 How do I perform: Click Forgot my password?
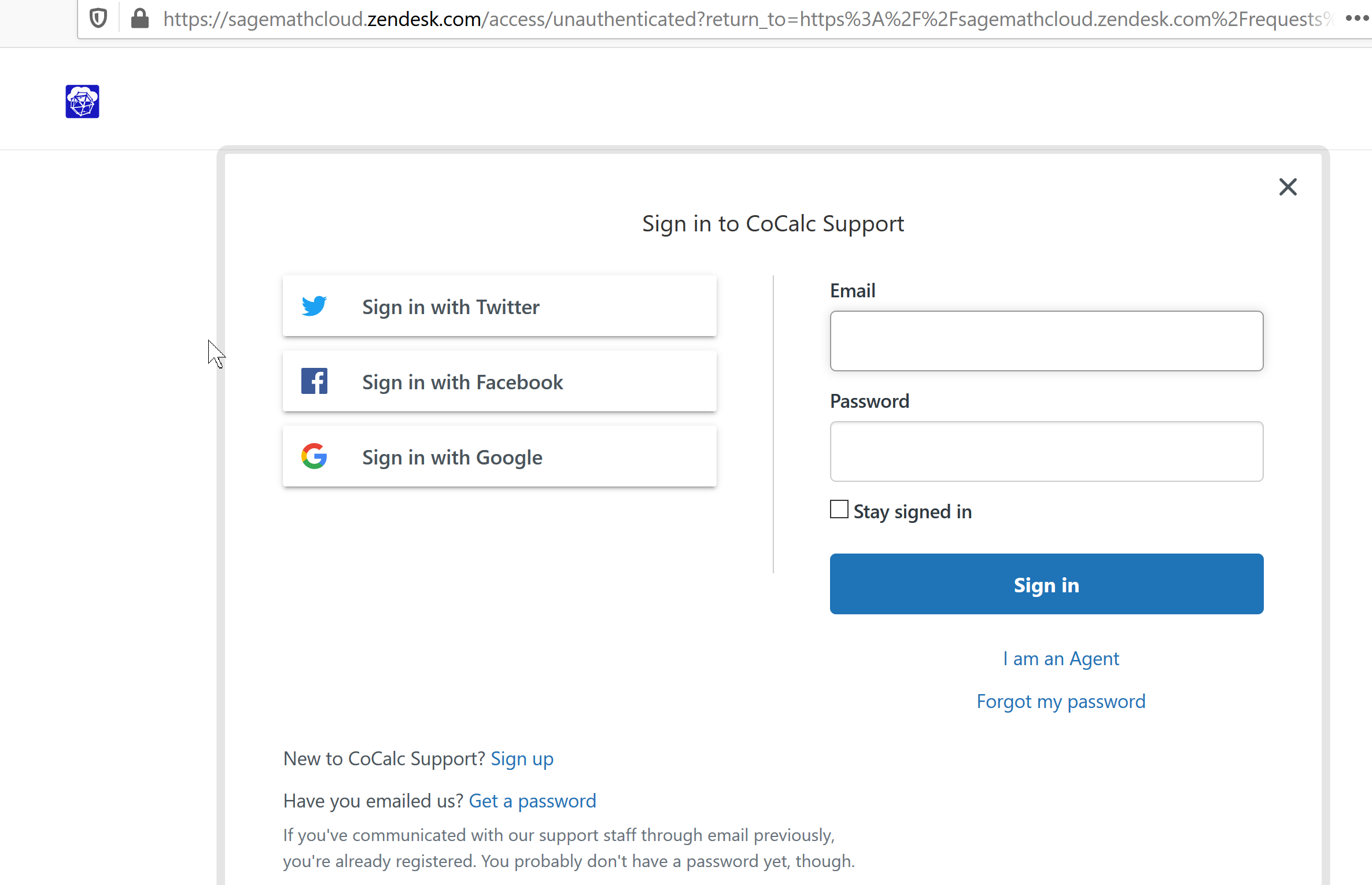pyautogui.click(x=1060, y=701)
